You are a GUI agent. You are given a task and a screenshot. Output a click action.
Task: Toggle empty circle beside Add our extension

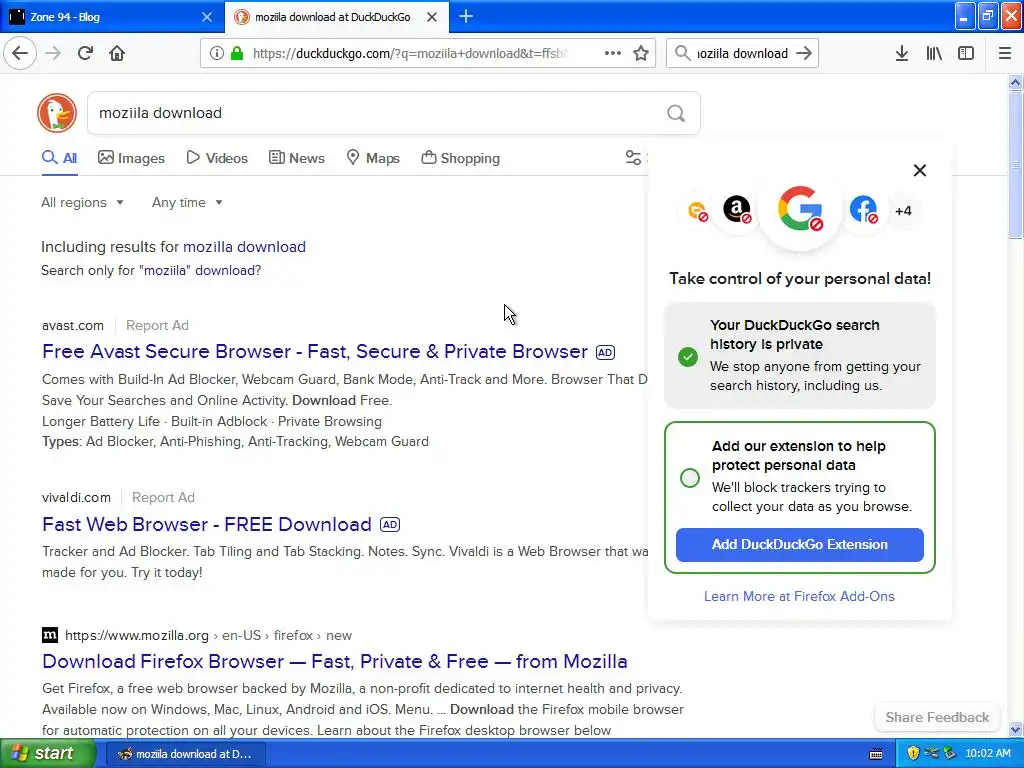tap(690, 478)
